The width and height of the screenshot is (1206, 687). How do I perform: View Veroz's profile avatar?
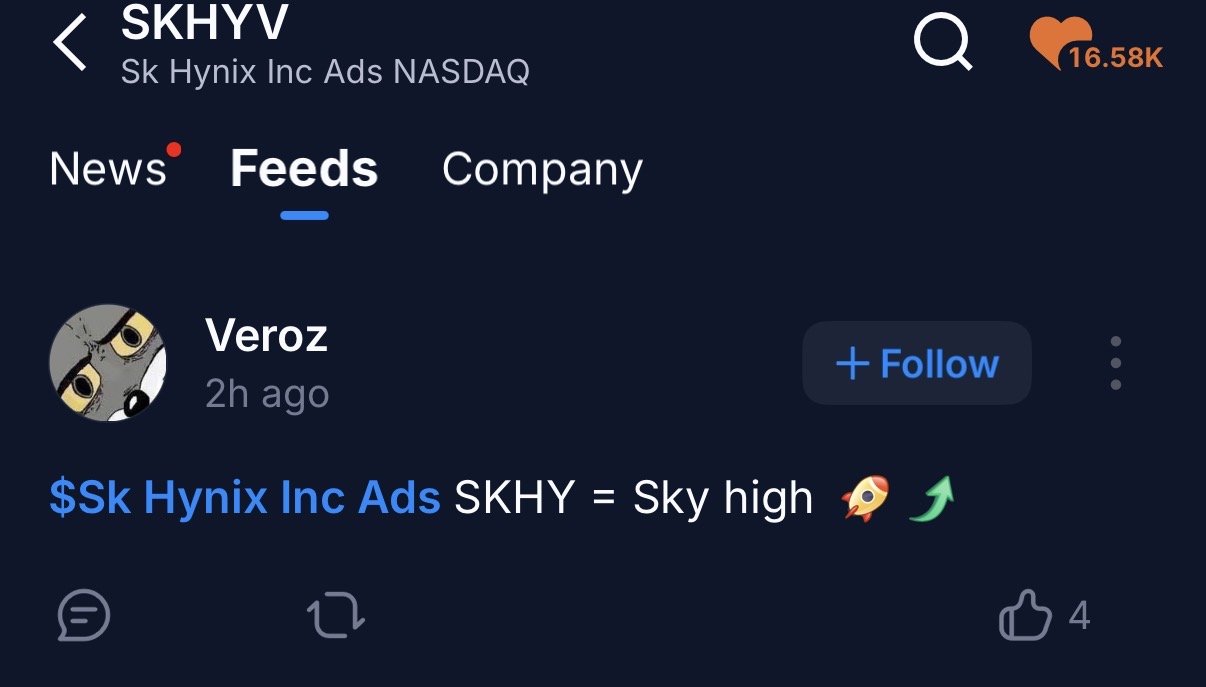107,363
